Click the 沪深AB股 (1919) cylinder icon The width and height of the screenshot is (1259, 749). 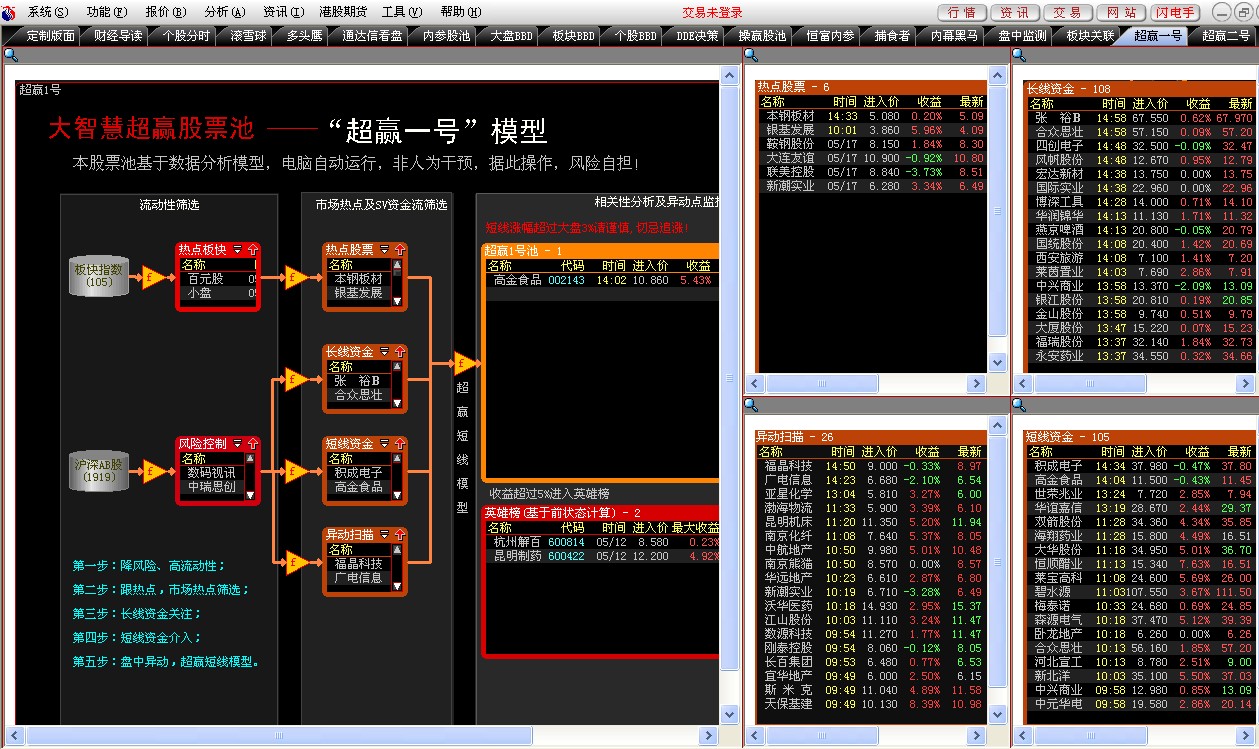click(x=99, y=470)
